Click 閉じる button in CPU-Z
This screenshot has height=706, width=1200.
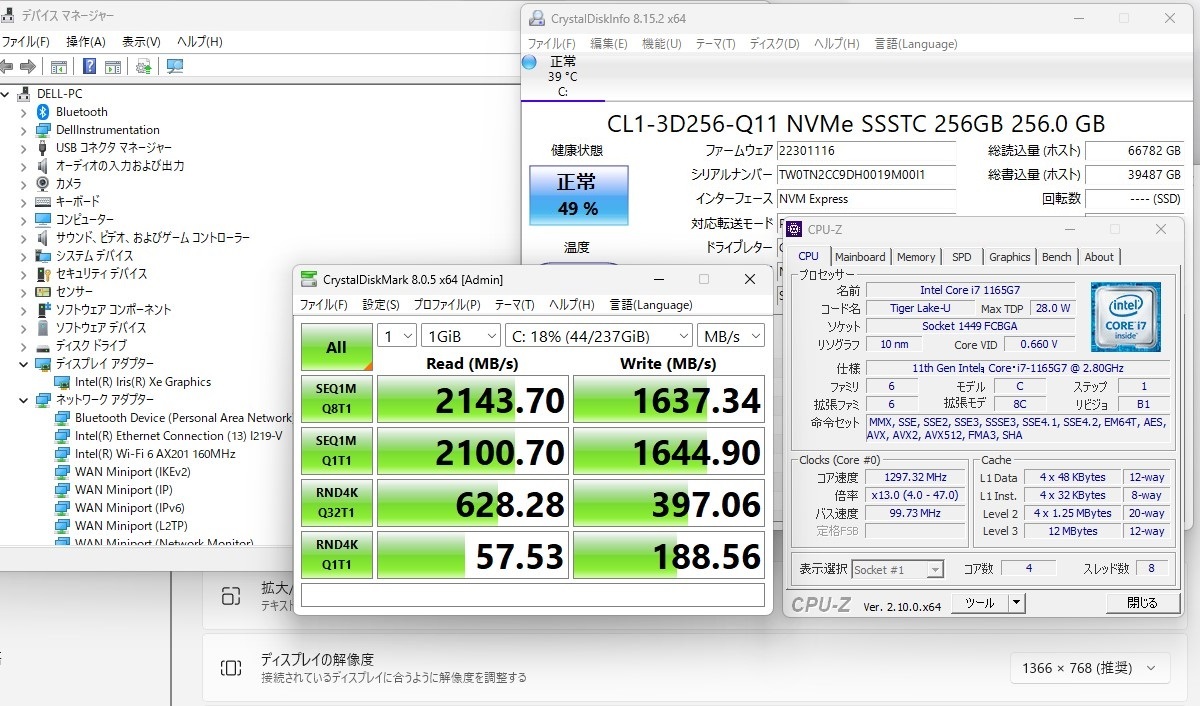click(1142, 603)
